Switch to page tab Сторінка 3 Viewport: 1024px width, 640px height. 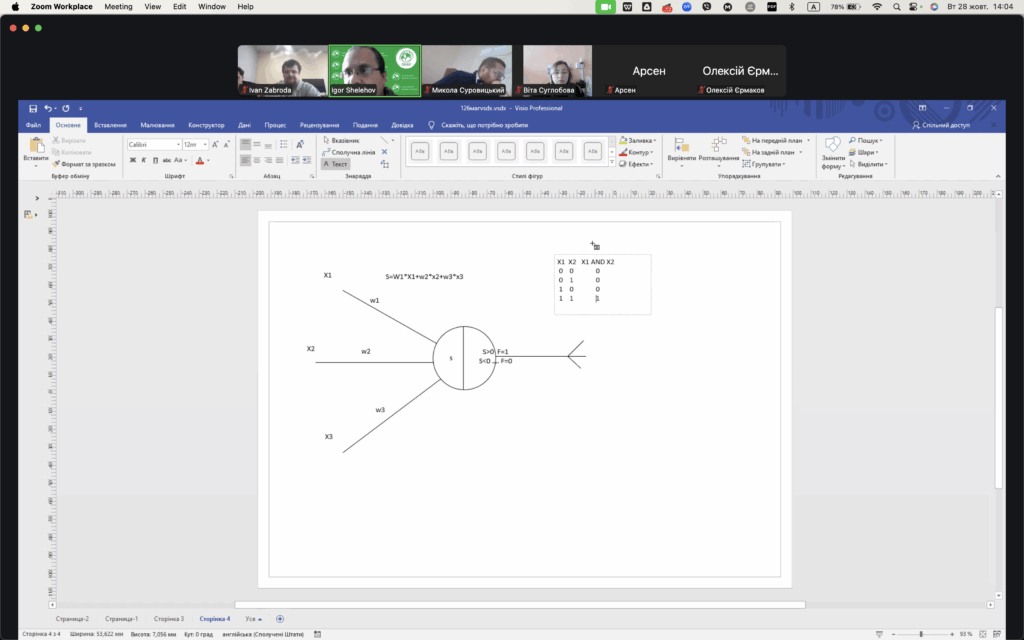pyautogui.click(x=168, y=619)
